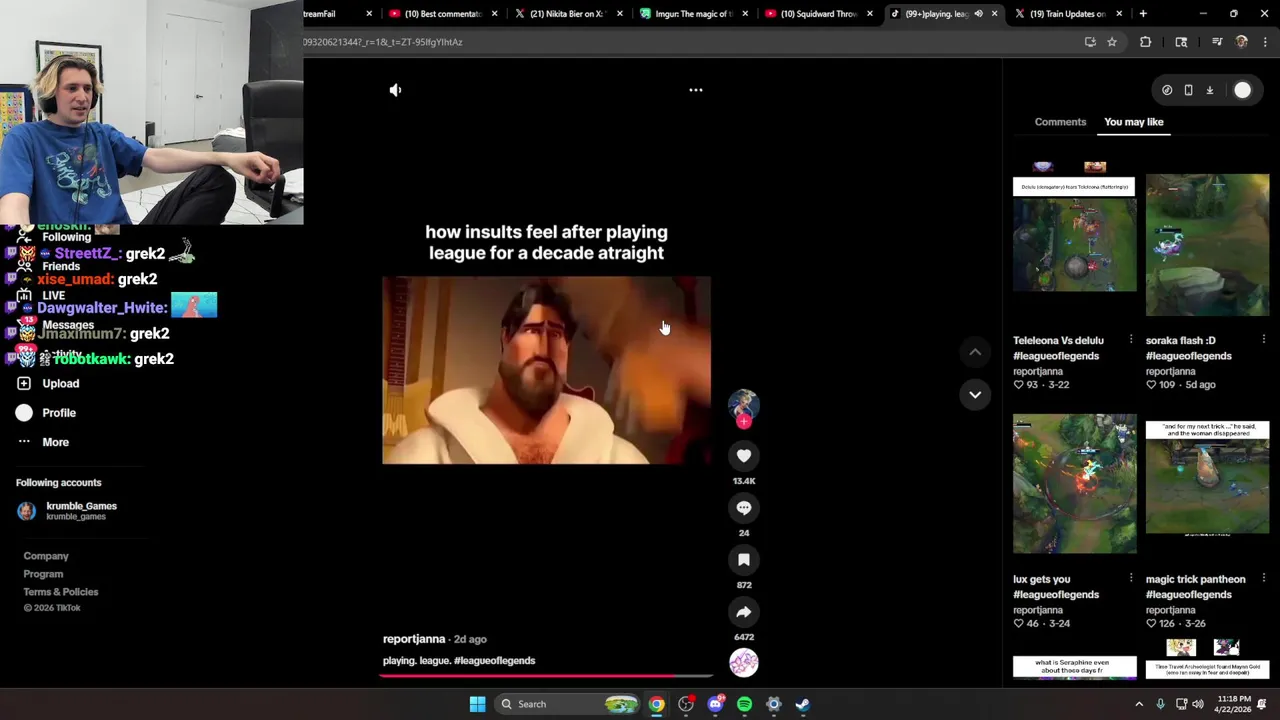Open the Chrome profile avatar
1280x720 pixels.
pos(1241,42)
